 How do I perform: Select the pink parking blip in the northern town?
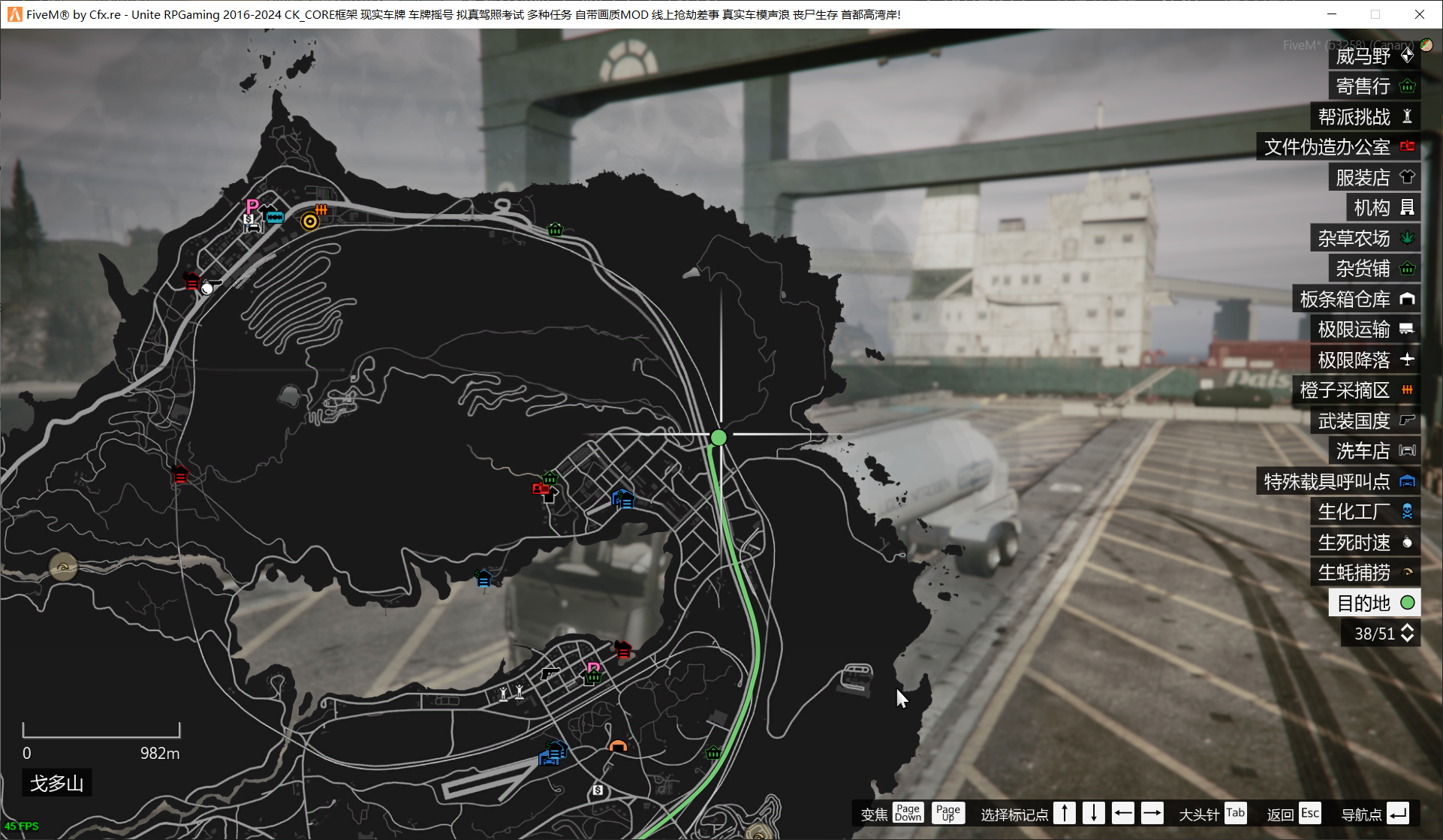coord(252,206)
